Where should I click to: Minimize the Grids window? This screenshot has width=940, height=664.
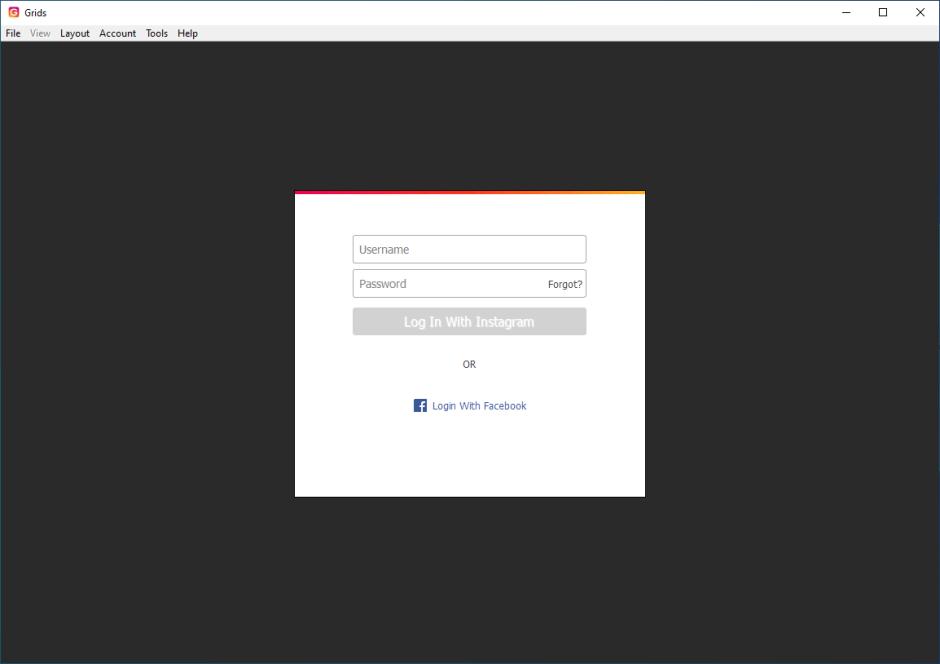pyautogui.click(x=846, y=13)
